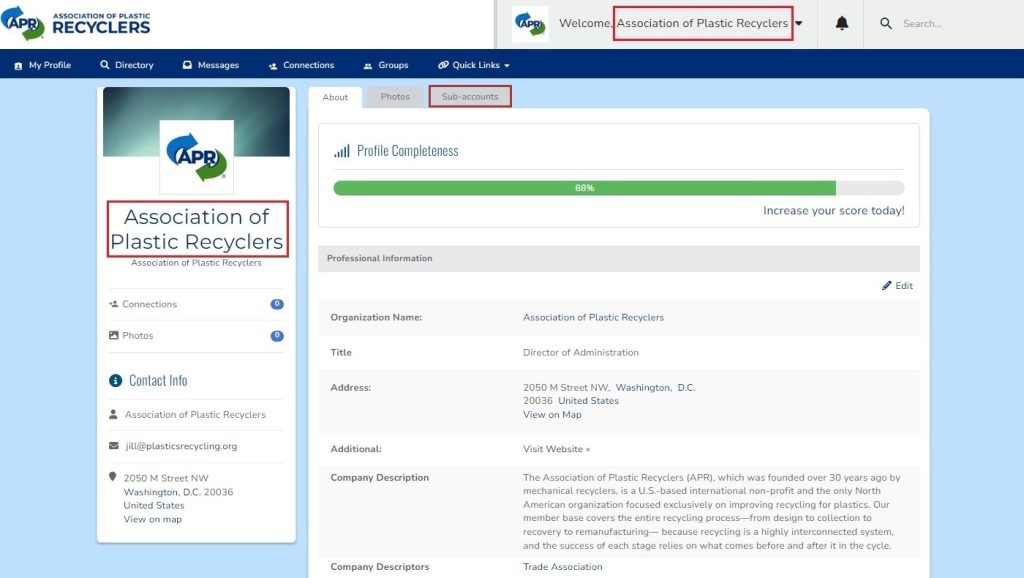Switch to the About tab
Viewport: 1024px width, 578px height.
click(335, 97)
